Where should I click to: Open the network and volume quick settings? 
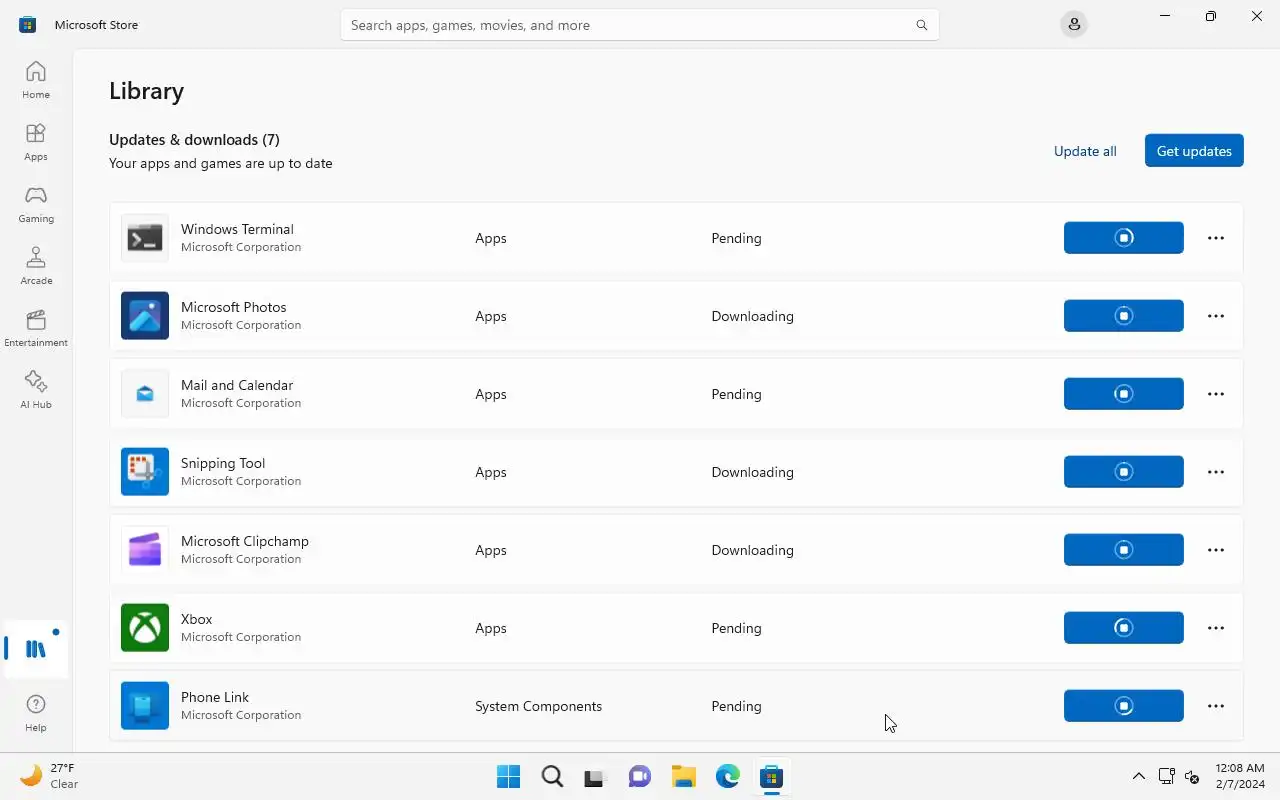(x=1179, y=776)
